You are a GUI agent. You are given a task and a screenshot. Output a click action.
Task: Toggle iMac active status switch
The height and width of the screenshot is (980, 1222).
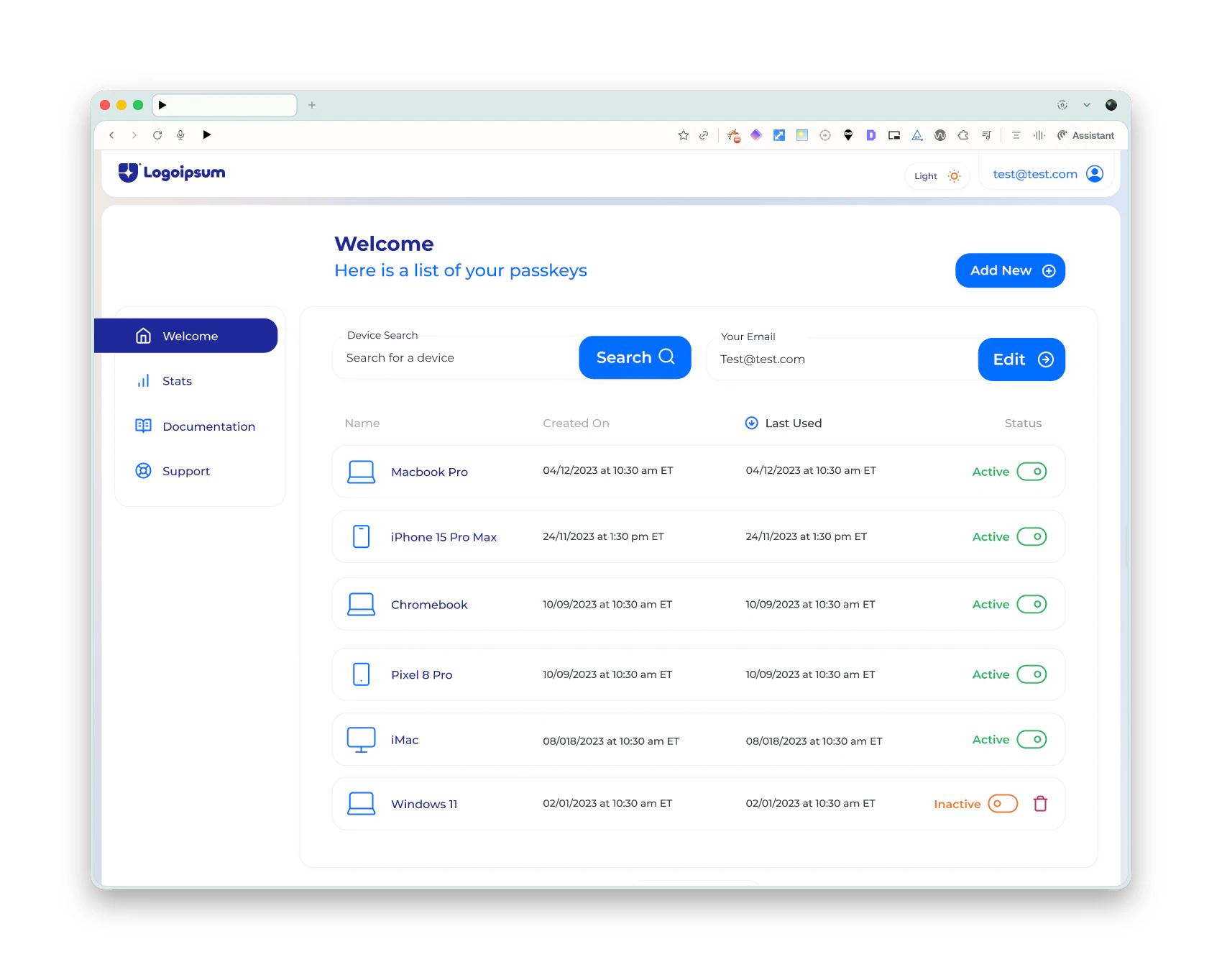(x=1032, y=739)
